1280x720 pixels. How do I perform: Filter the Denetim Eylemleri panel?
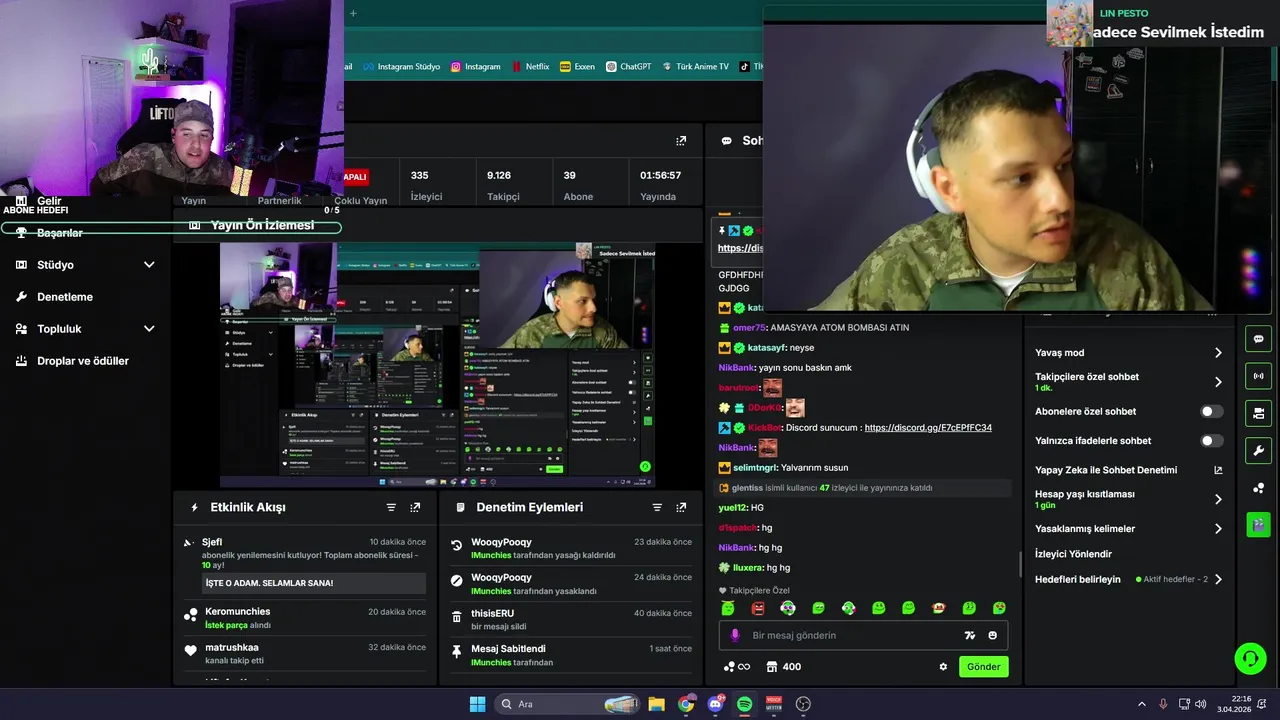coord(657,508)
